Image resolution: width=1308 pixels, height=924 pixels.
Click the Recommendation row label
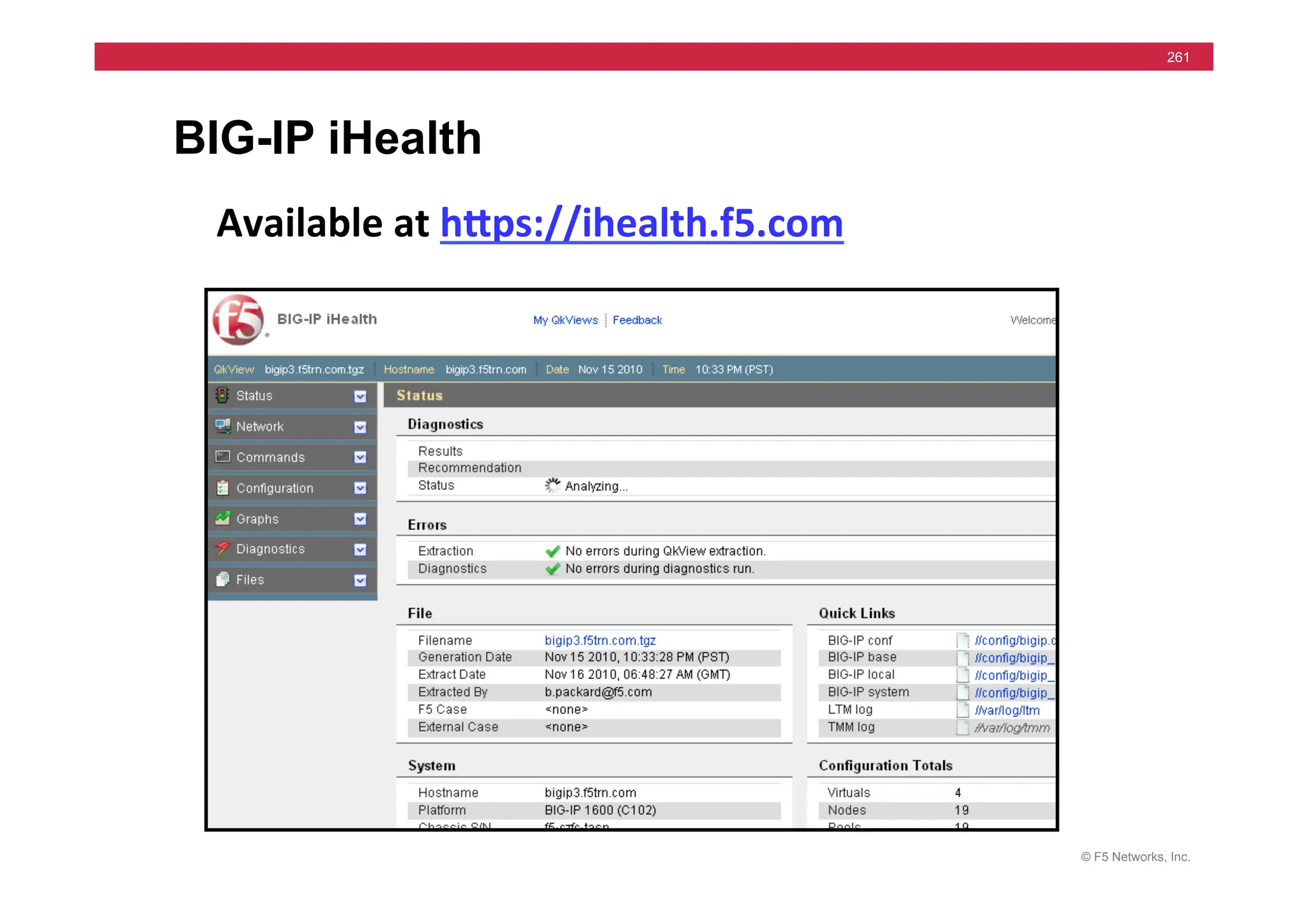tap(470, 468)
